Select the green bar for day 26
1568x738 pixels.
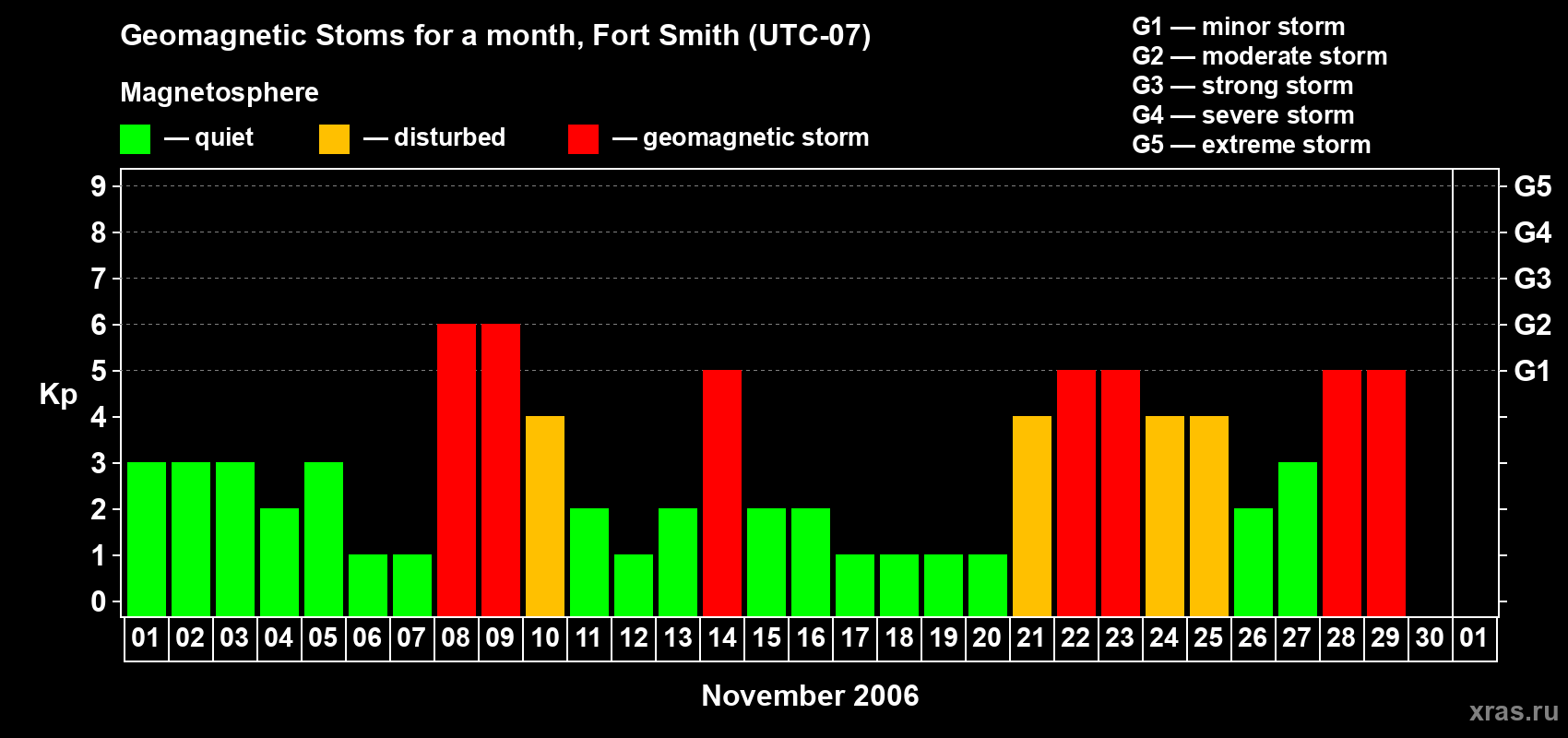pos(1253,562)
